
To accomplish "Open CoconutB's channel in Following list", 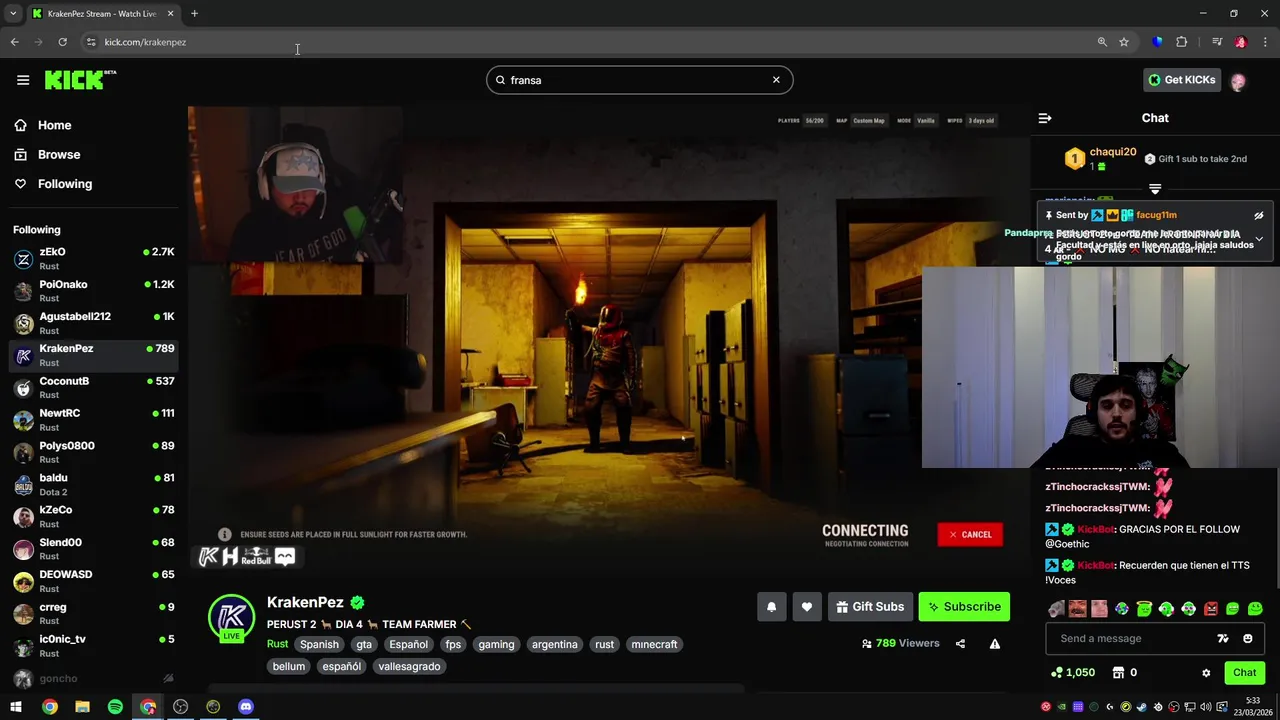I will tap(94, 388).
